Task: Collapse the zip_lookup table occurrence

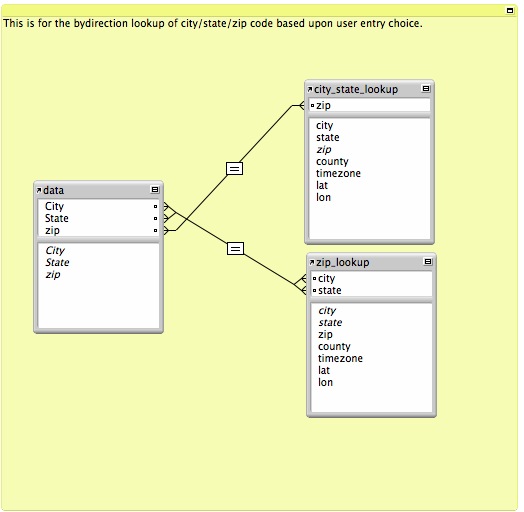Action: [x=428, y=262]
